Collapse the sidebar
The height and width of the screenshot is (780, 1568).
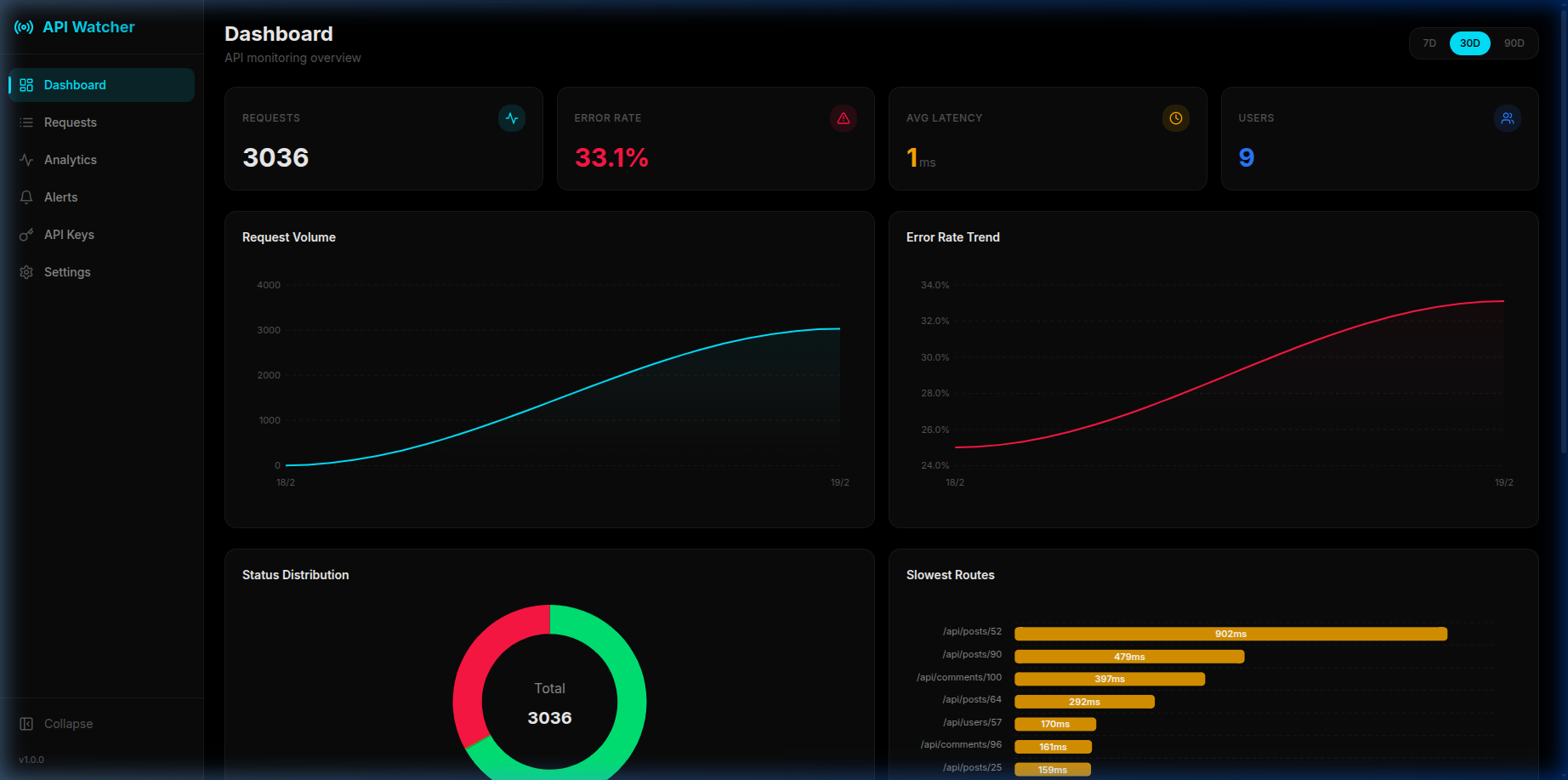click(57, 723)
